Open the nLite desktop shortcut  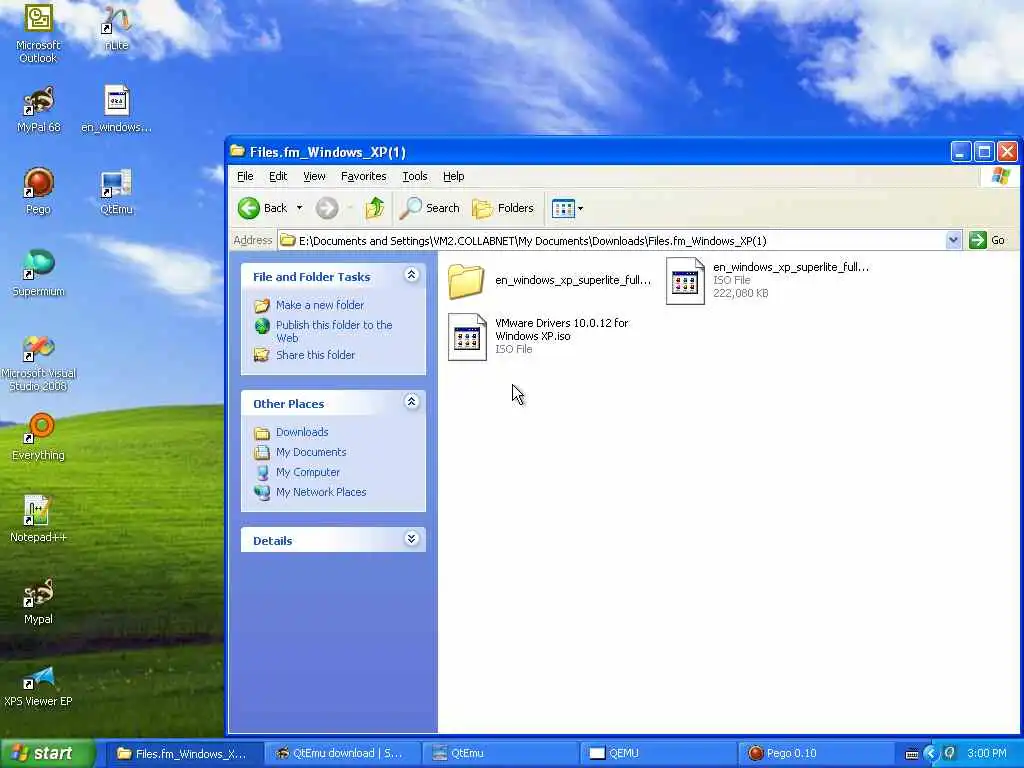(116, 29)
